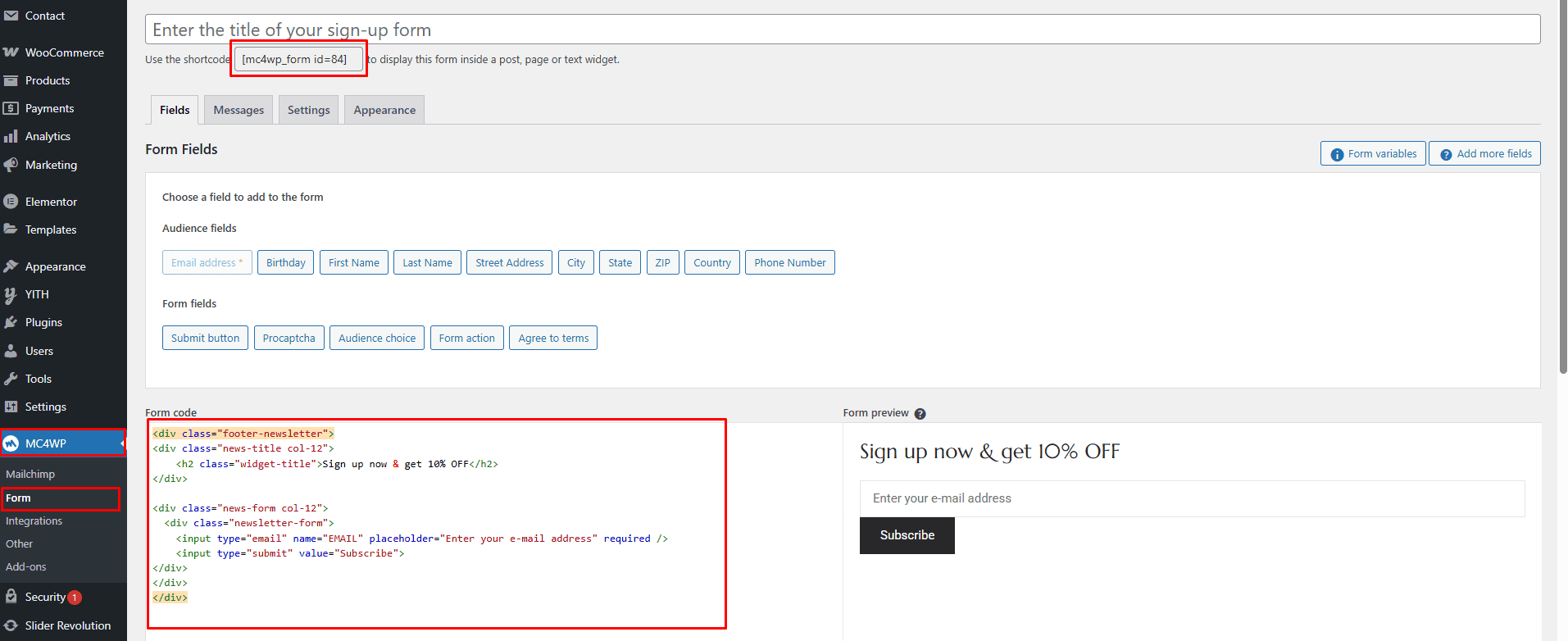
Task: Open the Integrations submenu item
Action: 34,521
